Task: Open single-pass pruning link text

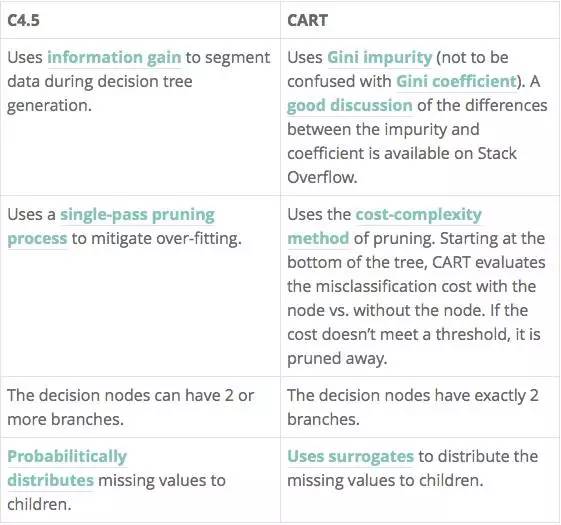Action: tap(137, 215)
